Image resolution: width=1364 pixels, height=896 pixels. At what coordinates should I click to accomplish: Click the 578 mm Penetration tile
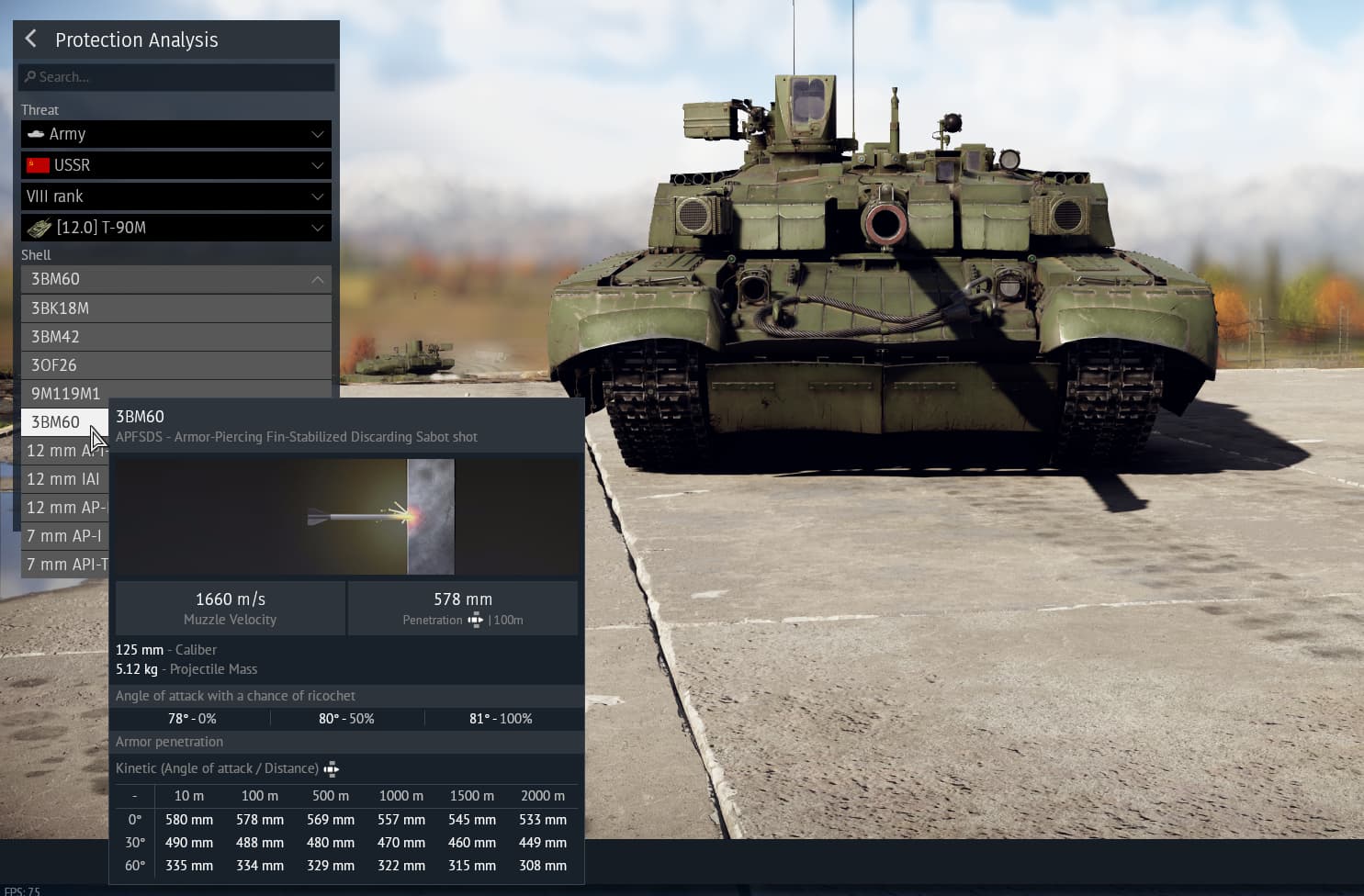(463, 608)
